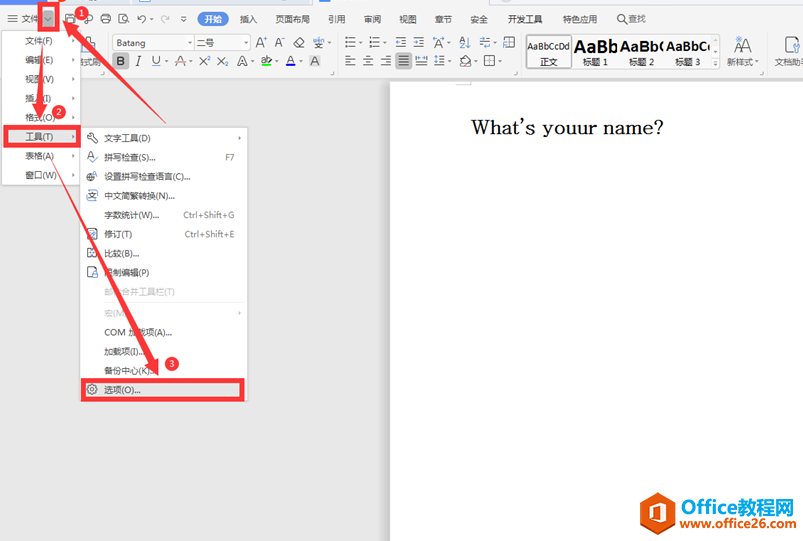Click the superscript X² icon
The height and width of the screenshot is (541, 803).
pos(204,61)
